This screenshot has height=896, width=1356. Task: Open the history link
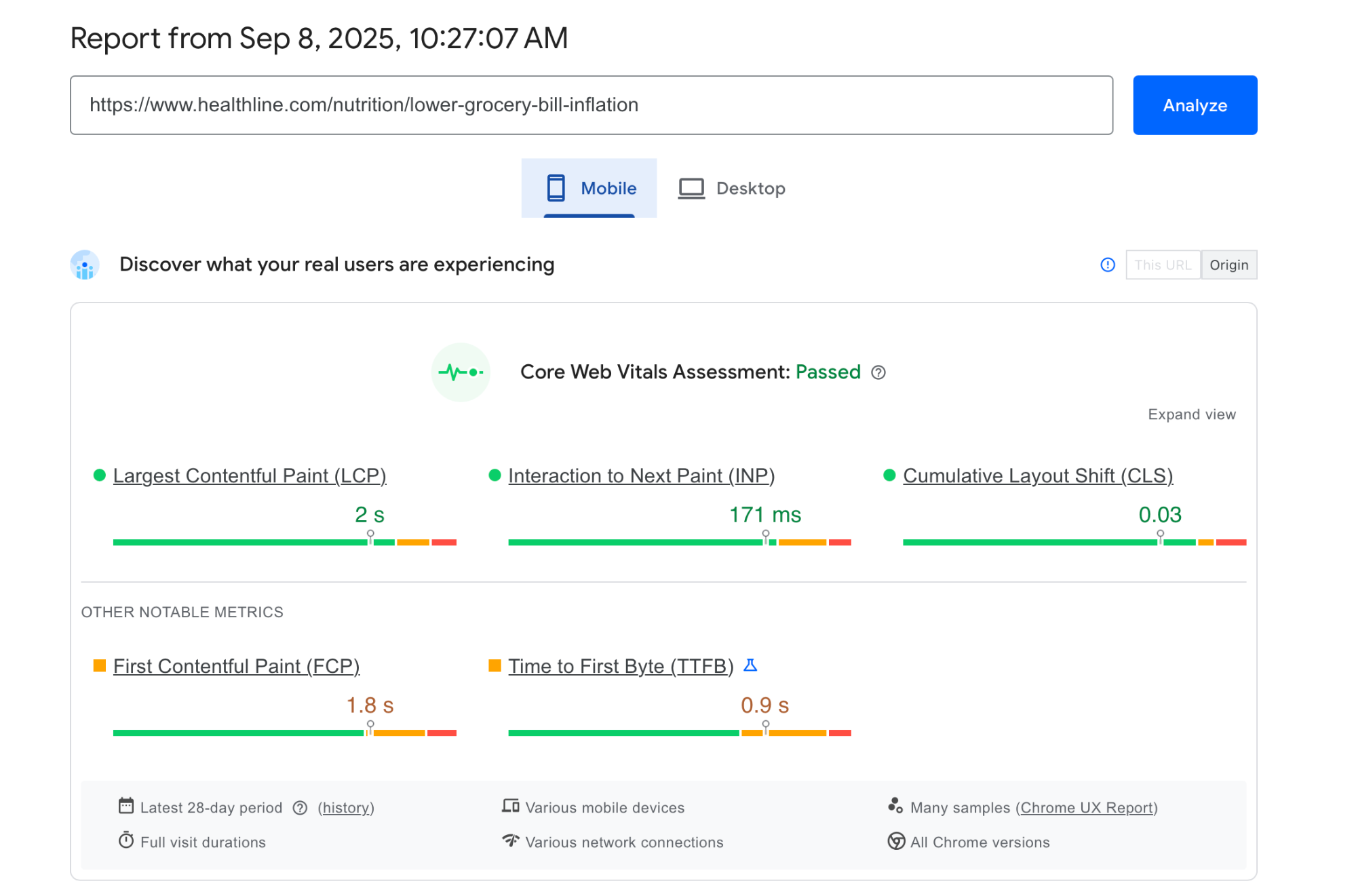(346, 808)
